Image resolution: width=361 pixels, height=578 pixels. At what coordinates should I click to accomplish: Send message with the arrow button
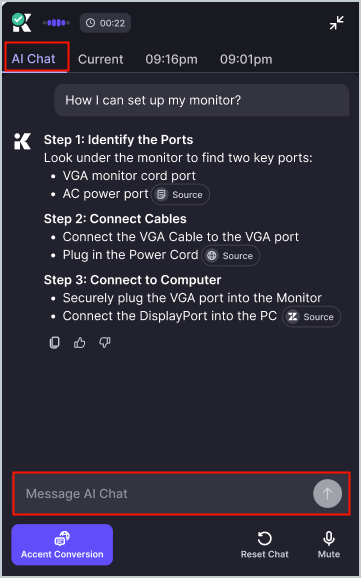327,494
